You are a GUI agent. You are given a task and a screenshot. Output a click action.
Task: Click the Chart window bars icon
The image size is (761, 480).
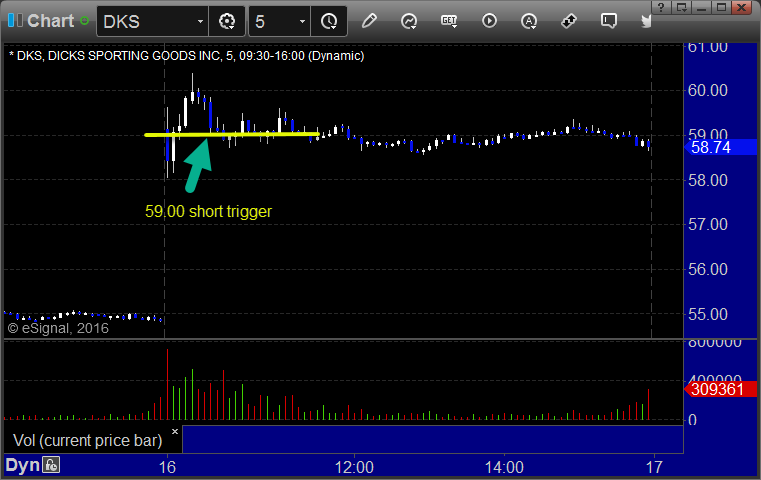pos(15,21)
